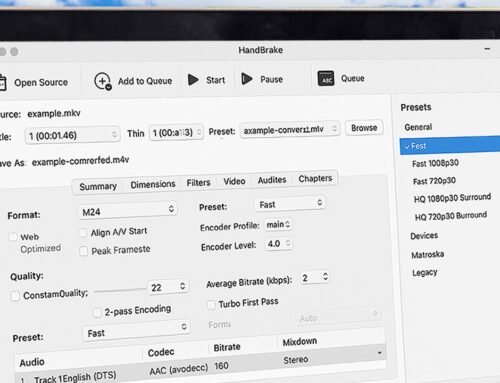Click the Bitrate column header
500x383 pixels.
(x=227, y=347)
